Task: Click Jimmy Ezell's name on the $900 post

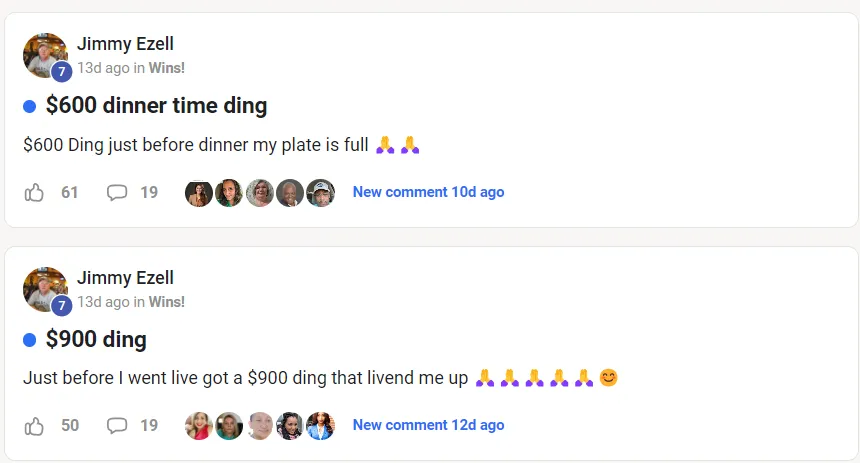Action: (125, 277)
